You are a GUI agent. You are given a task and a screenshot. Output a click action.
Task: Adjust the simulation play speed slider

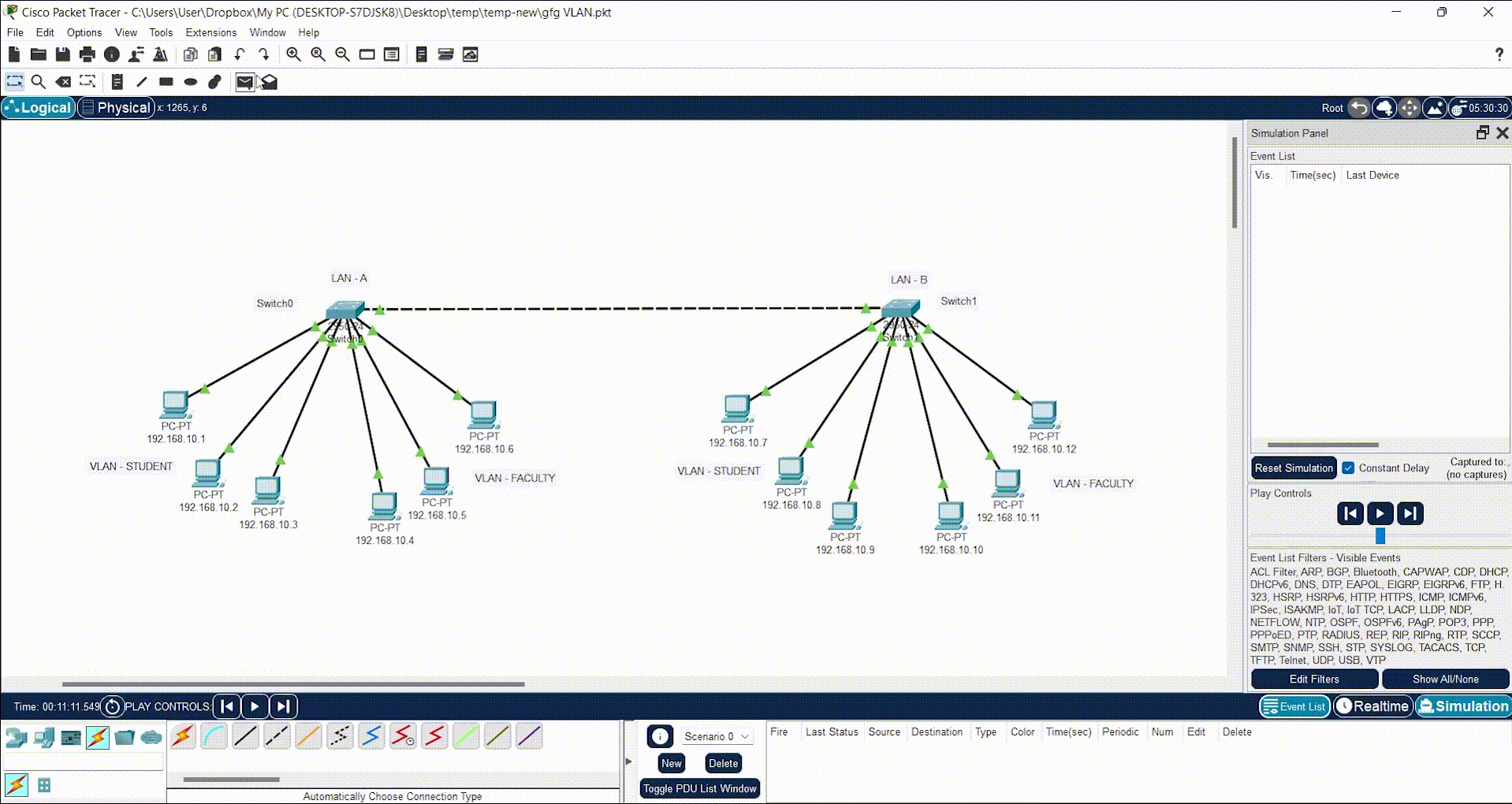(x=1380, y=536)
